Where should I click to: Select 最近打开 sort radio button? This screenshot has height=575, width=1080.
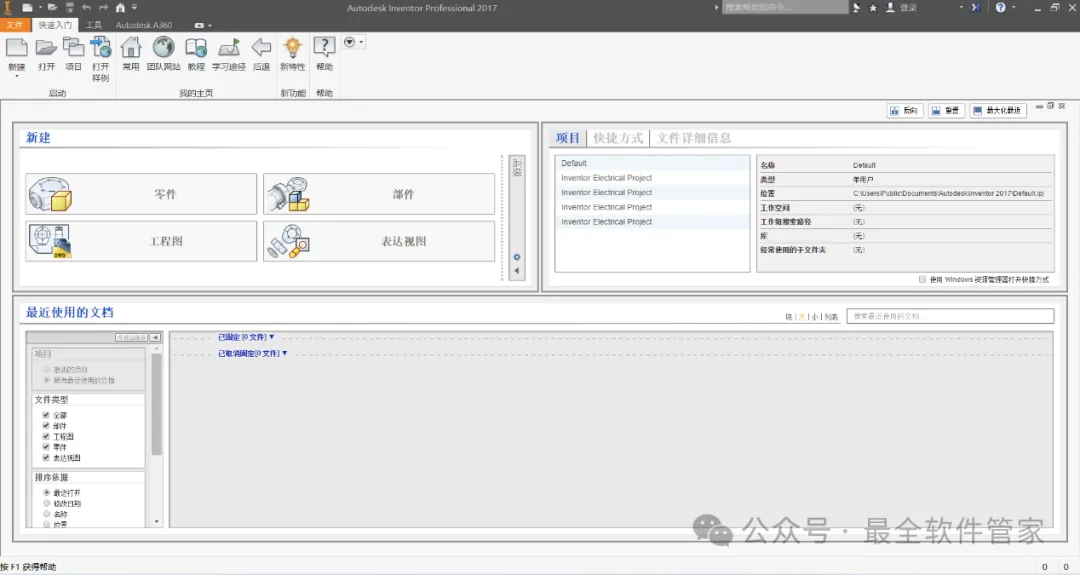(47, 493)
